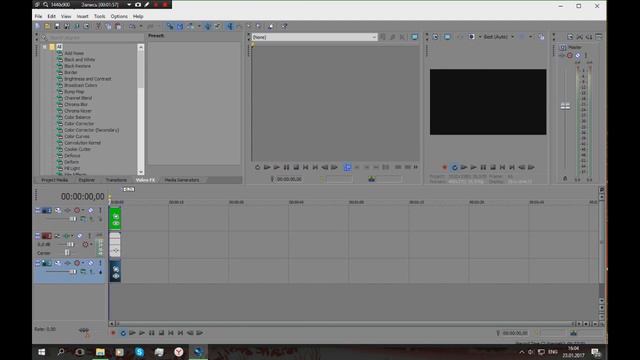640x360 pixels.
Task: Switch to the Media Generators tab
Action: [182, 180]
